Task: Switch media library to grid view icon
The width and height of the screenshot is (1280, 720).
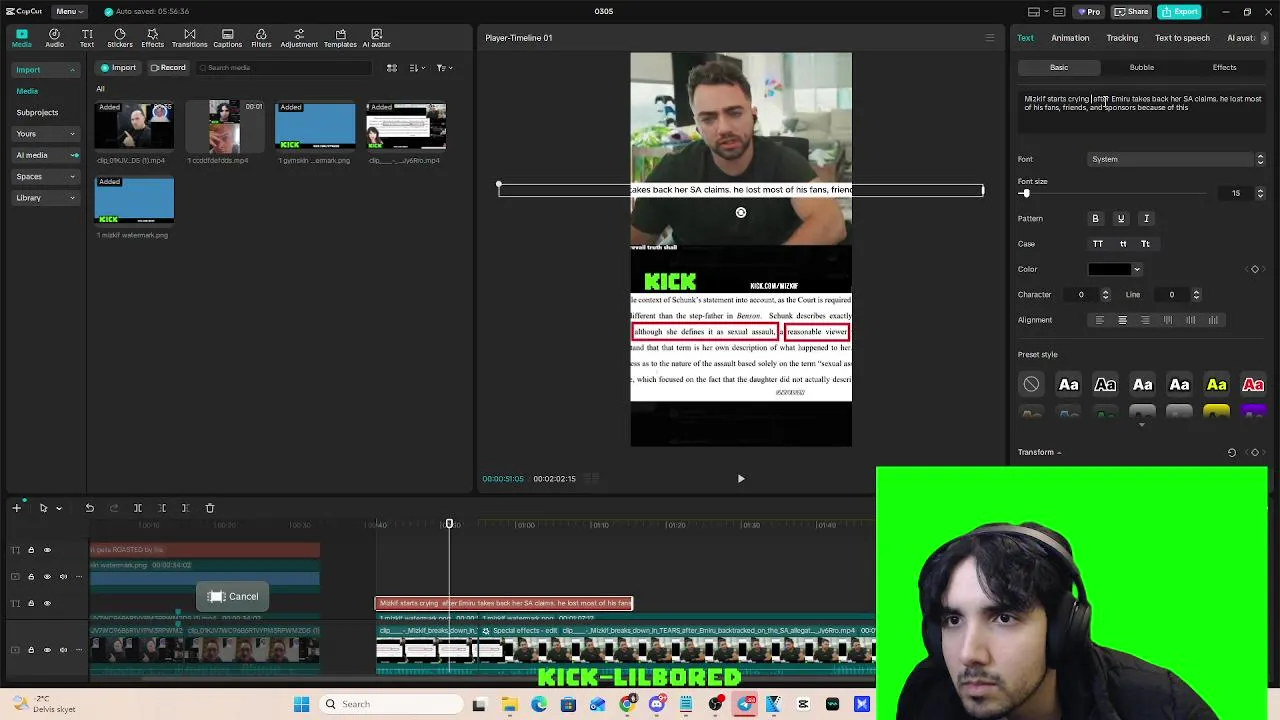Action: tap(392, 68)
